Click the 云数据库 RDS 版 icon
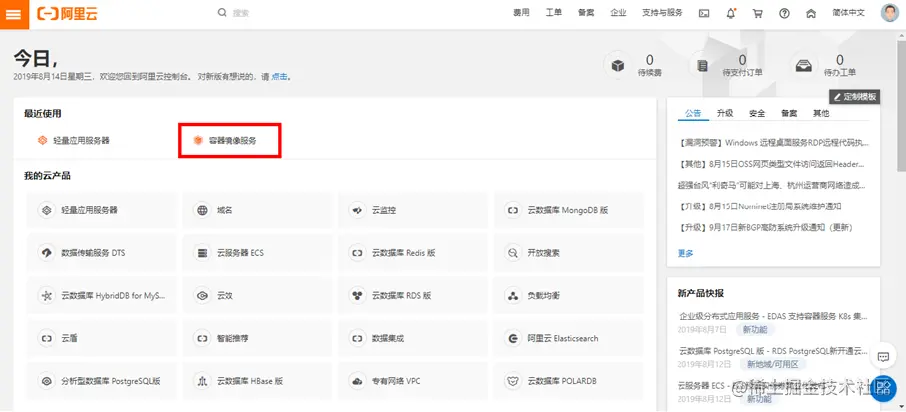The height and width of the screenshot is (412, 906). click(358, 296)
